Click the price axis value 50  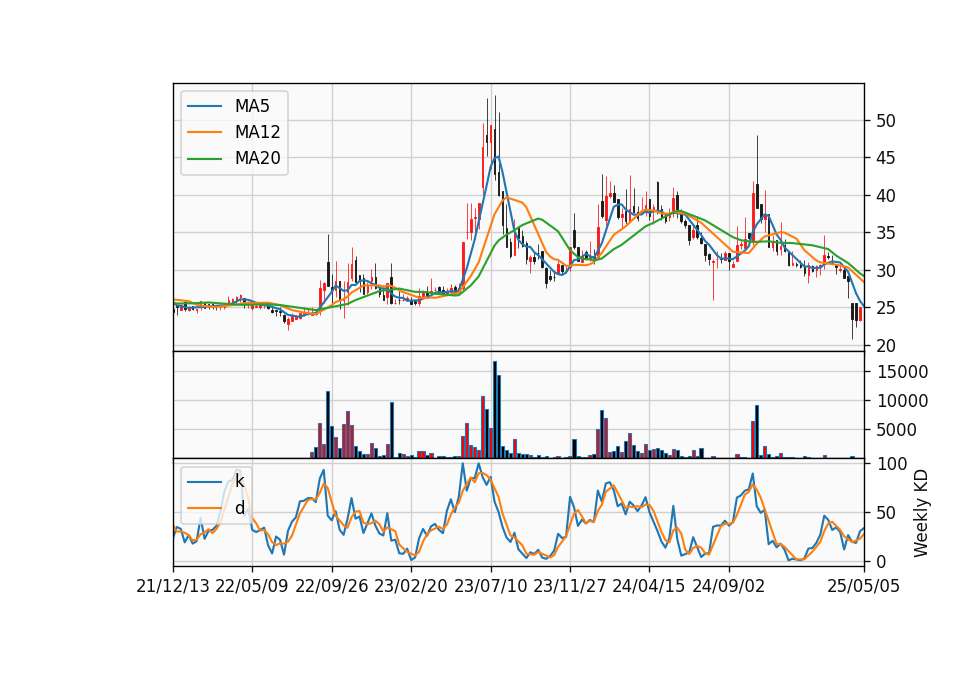[885, 121]
